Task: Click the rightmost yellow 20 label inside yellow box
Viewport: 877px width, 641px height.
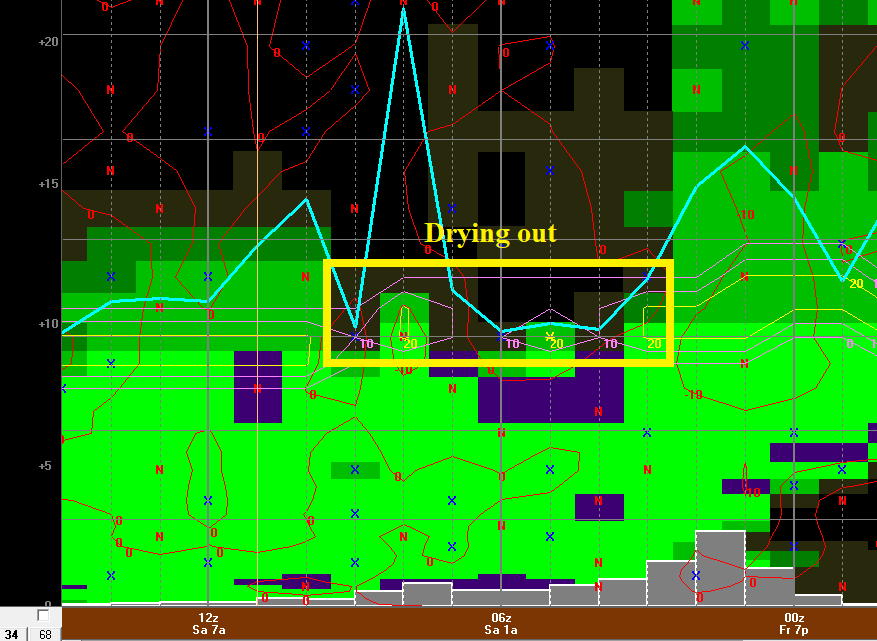Action: tap(655, 344)
